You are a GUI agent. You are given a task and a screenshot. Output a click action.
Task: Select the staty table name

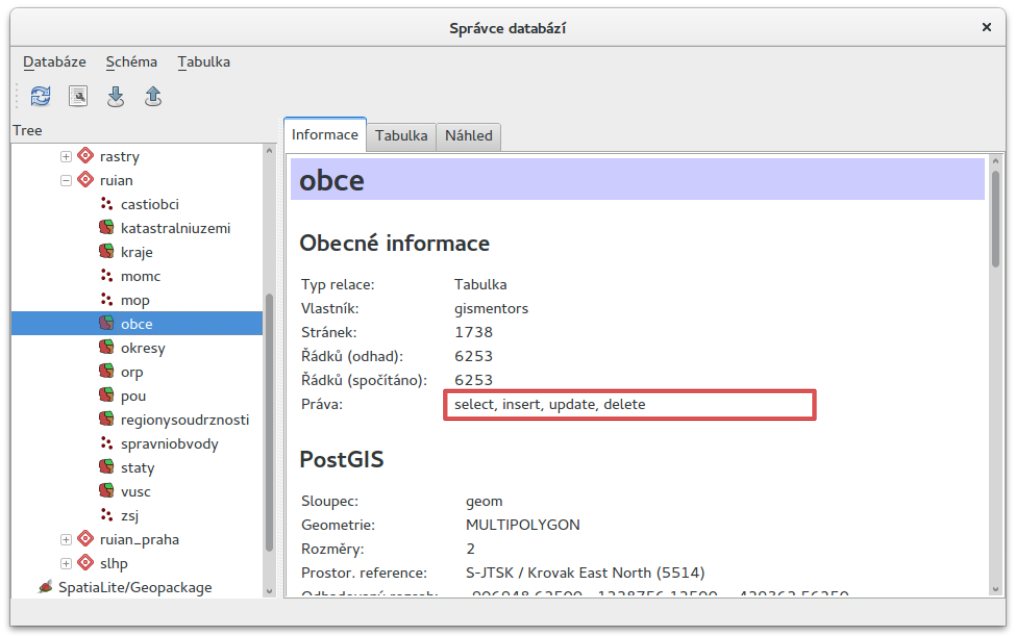pyautogui.click(x=137, y=468)
